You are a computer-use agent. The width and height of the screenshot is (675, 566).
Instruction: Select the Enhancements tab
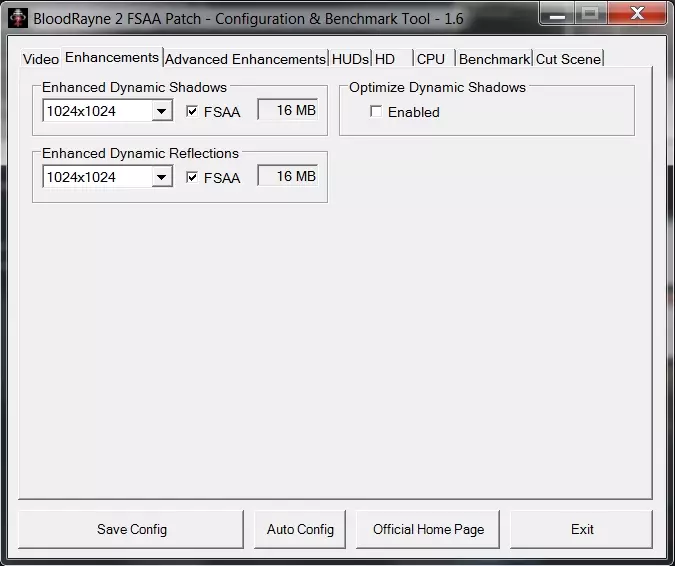coord(112,57)
